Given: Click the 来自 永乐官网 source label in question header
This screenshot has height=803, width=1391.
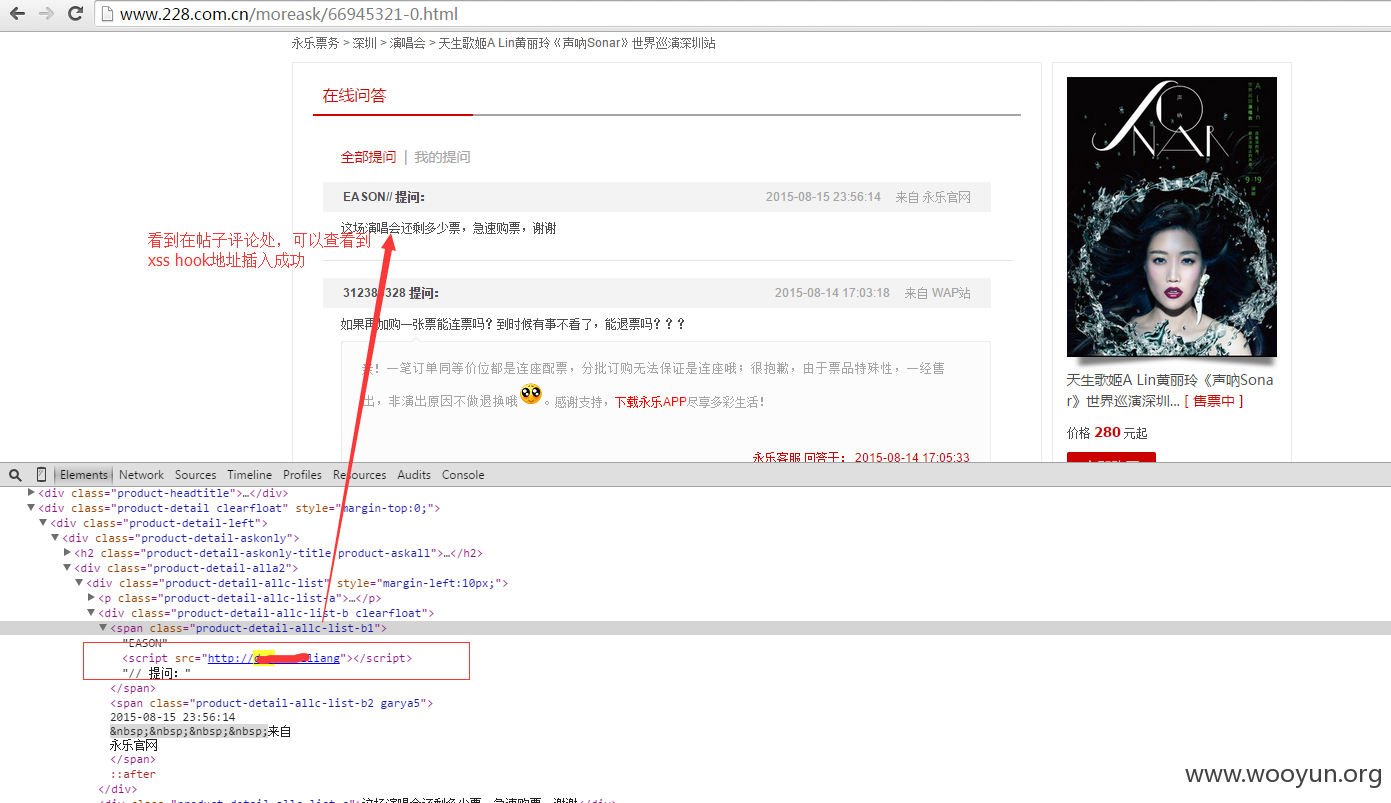Looking at the screenshot, I should point(933,197).
